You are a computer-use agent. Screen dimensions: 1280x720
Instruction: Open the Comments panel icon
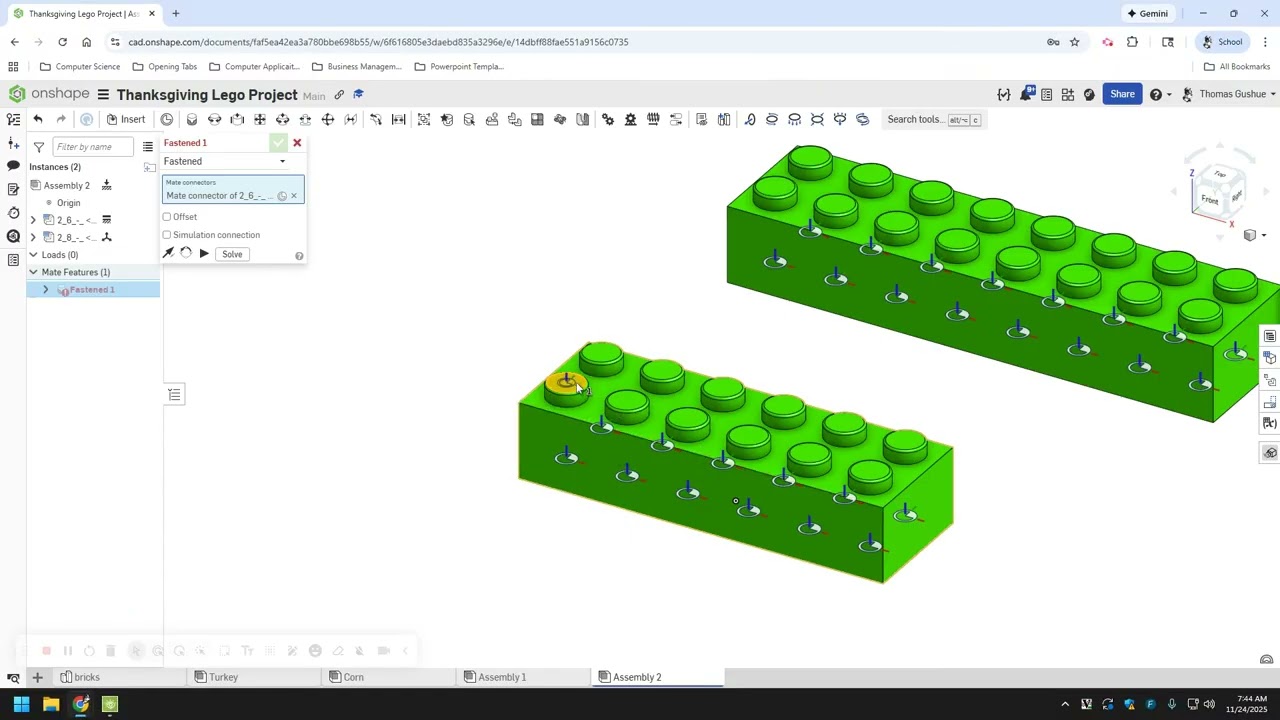tap(13, 166)
